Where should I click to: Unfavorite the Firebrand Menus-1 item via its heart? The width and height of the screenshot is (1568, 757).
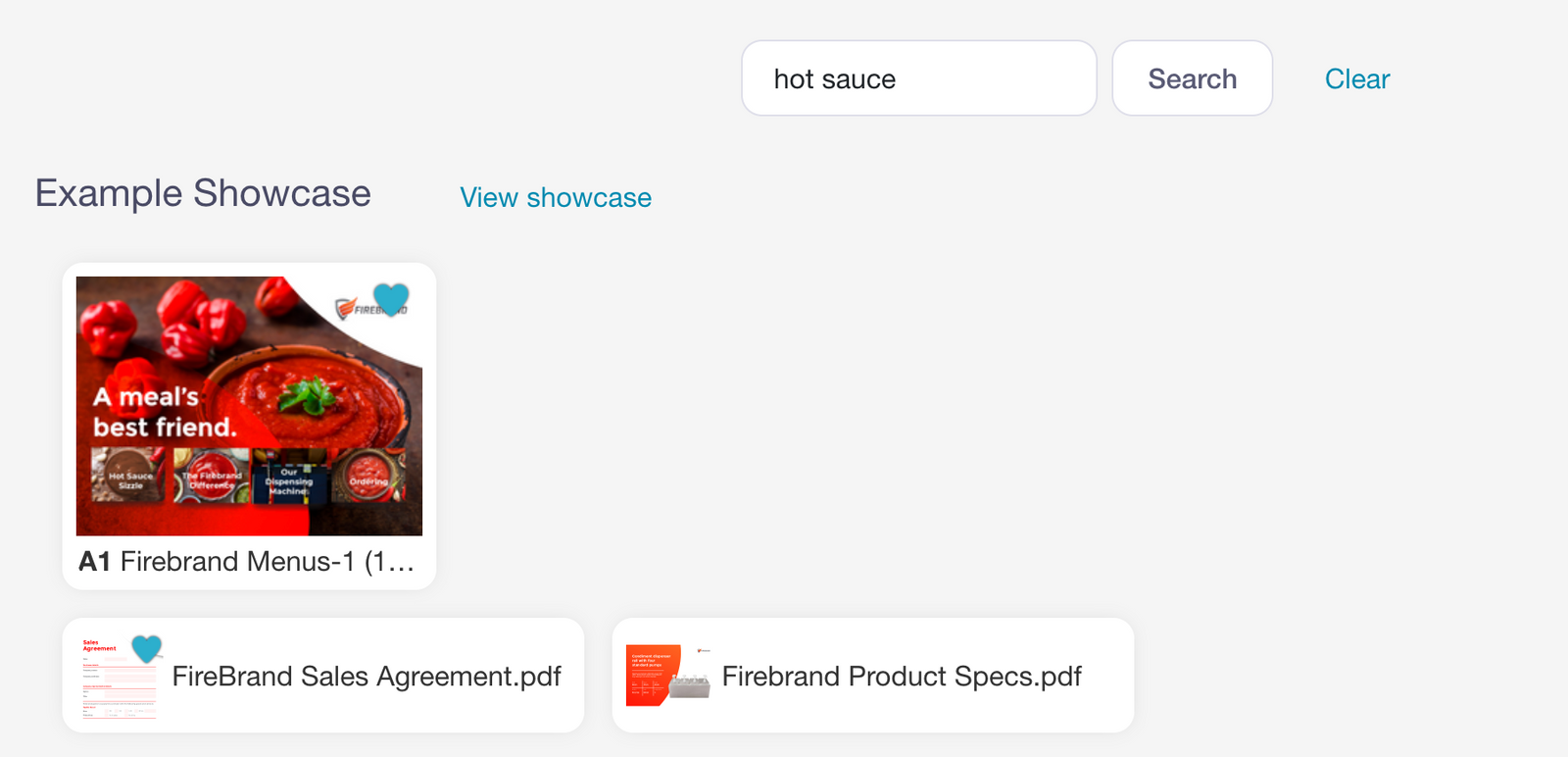coord(391,301)
